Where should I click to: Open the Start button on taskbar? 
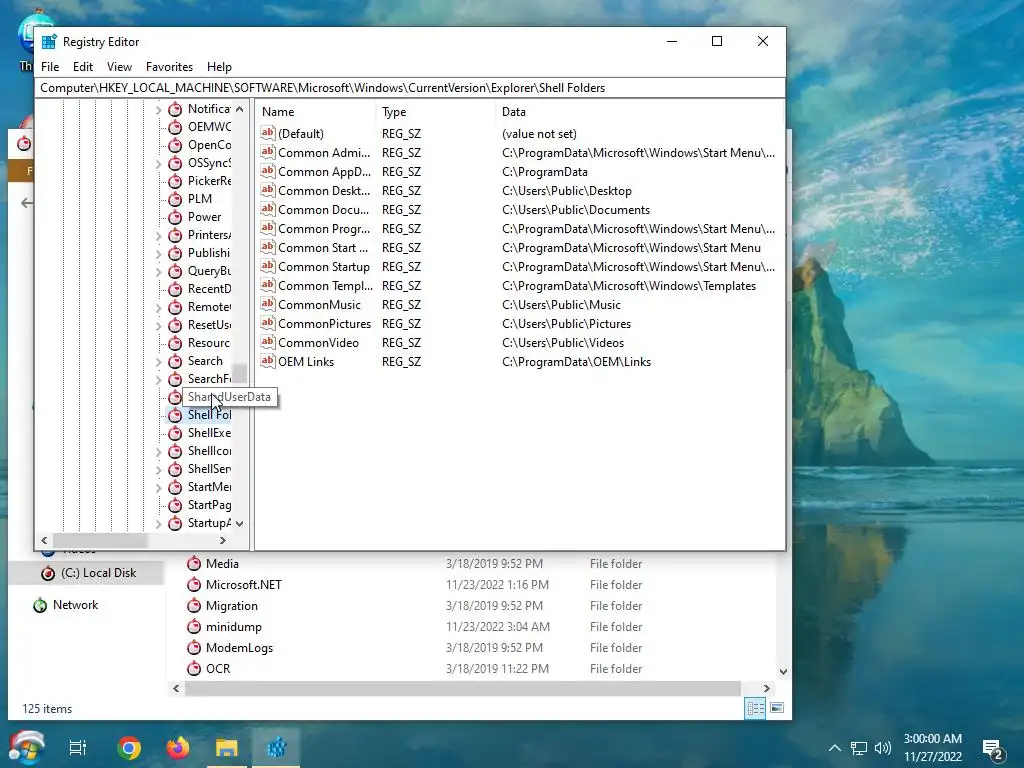(26, 747)
